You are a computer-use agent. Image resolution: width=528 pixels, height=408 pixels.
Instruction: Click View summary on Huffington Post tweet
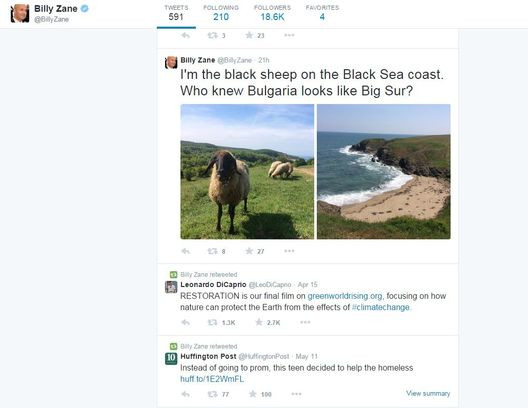[x=428, y=394]
